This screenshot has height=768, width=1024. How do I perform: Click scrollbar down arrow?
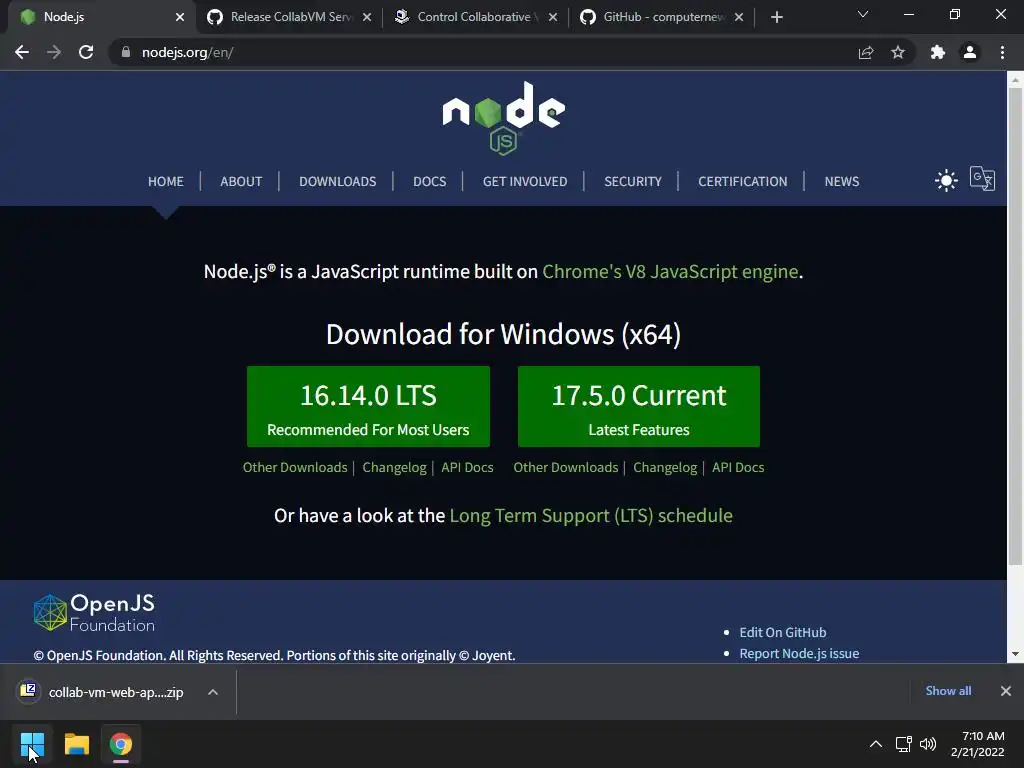1015,654
